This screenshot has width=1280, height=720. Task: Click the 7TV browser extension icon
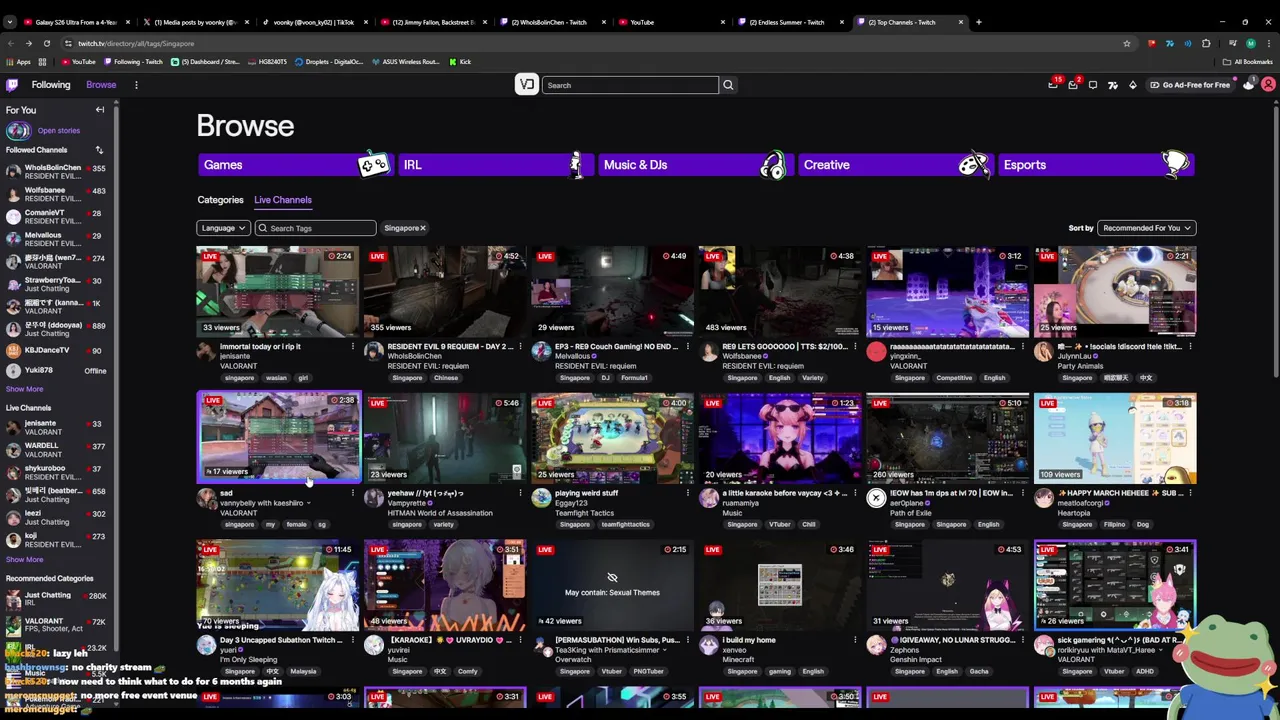1169,43
